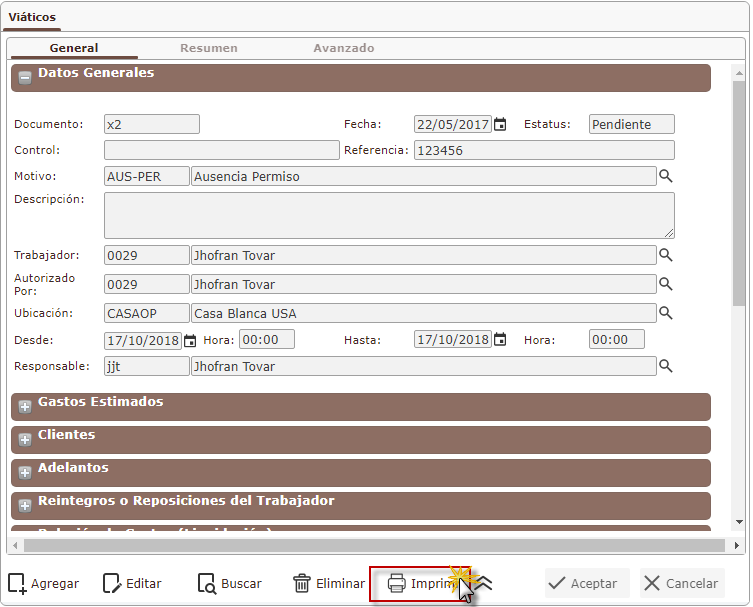
Task: Switch to the Resumen tab
Action: click(208, 48)
